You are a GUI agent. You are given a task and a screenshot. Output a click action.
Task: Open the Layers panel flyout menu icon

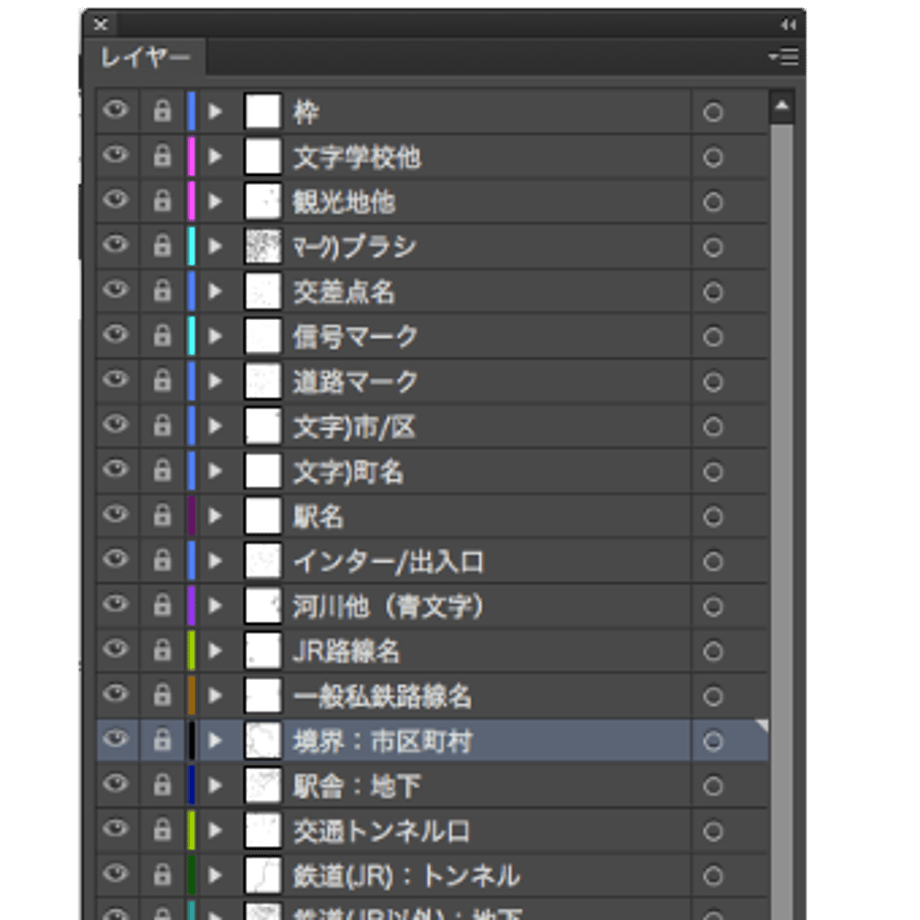[x=783, y=57]
